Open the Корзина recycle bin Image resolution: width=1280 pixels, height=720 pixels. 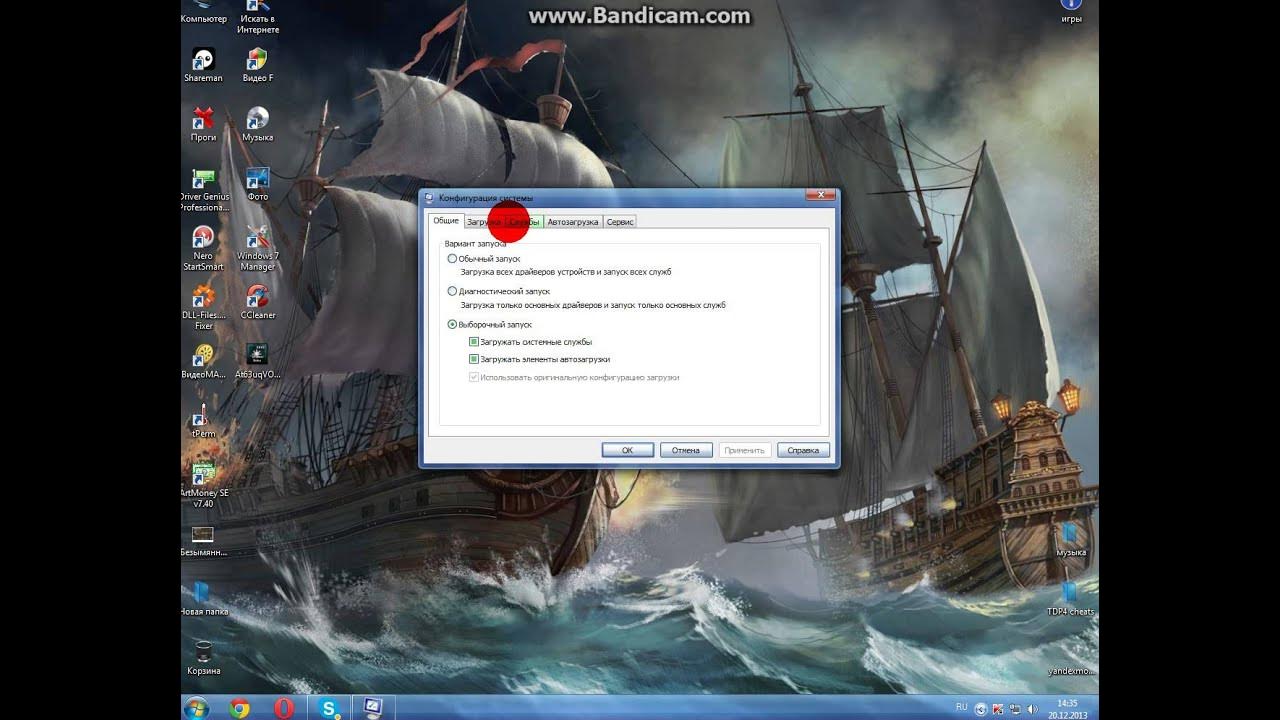point(203,657)
